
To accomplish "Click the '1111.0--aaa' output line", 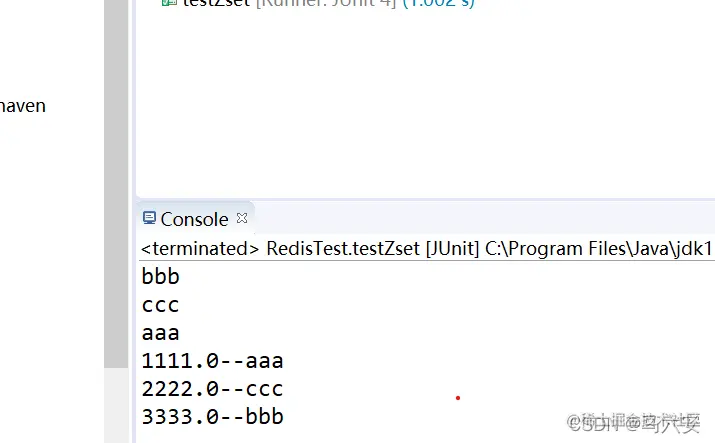I will (212, 361).
